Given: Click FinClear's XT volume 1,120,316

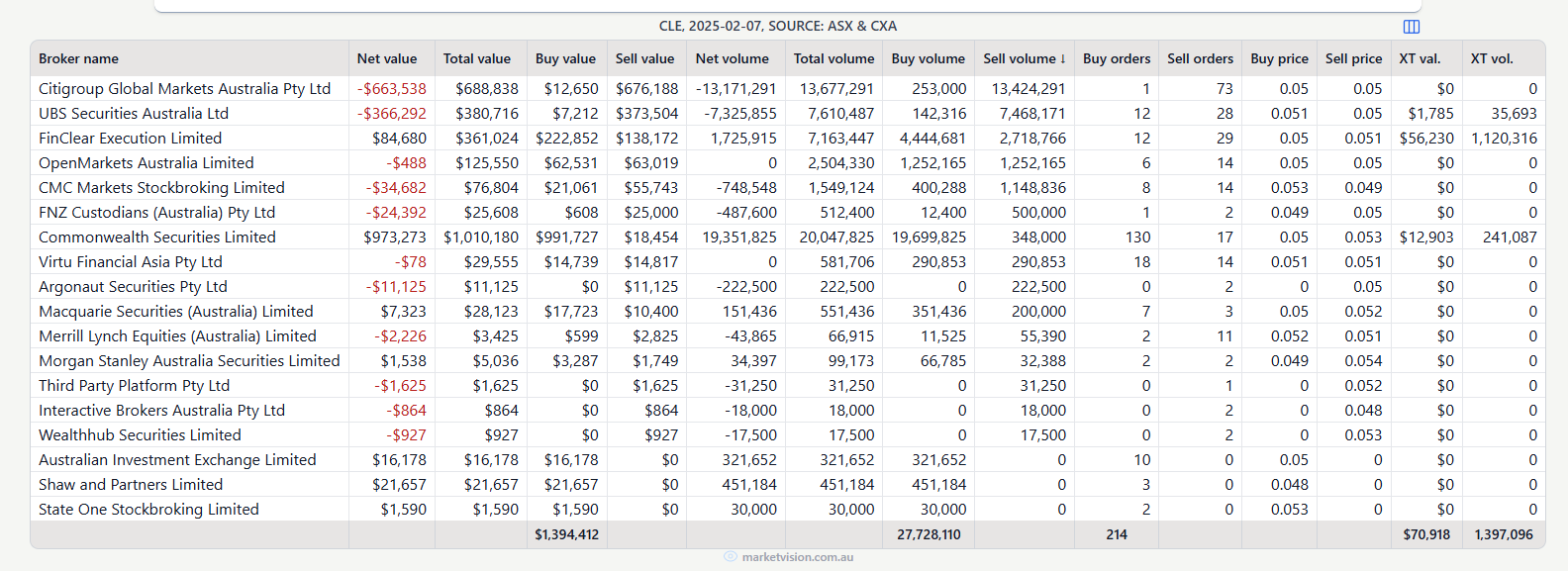Looking at the screenshot, I should coord(1505,139).
